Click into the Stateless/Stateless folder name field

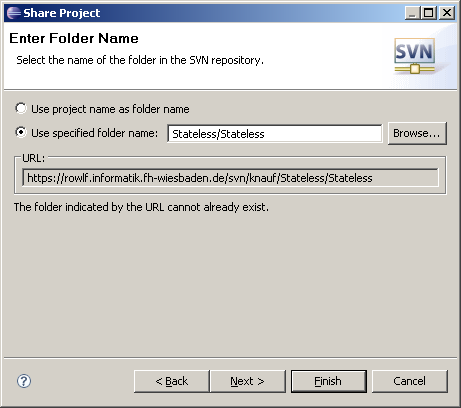point(275,134)
